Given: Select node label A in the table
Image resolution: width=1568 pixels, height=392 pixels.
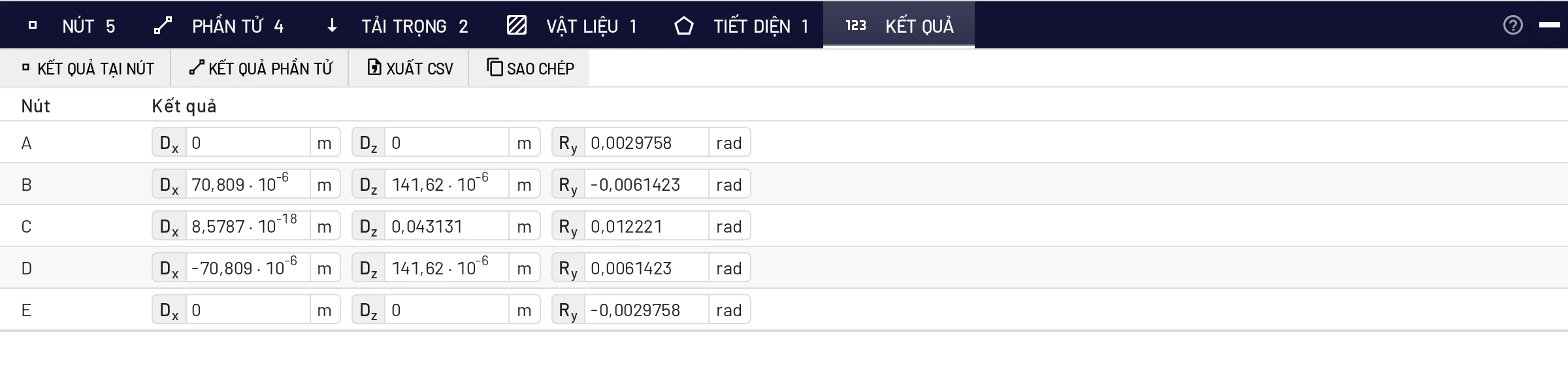Looking at the screenshot, I should [x=26, y=143].
